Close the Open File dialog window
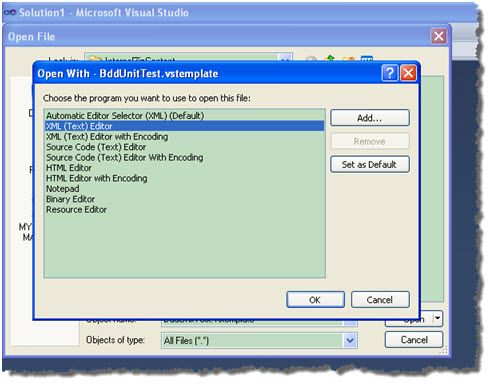 (x=438, y=36)
